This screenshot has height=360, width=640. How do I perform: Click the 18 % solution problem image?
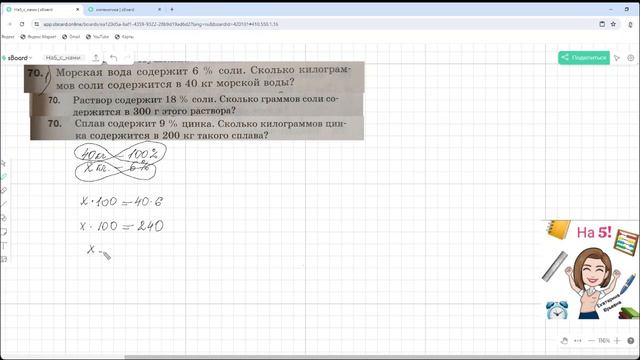tap(197, 104)
